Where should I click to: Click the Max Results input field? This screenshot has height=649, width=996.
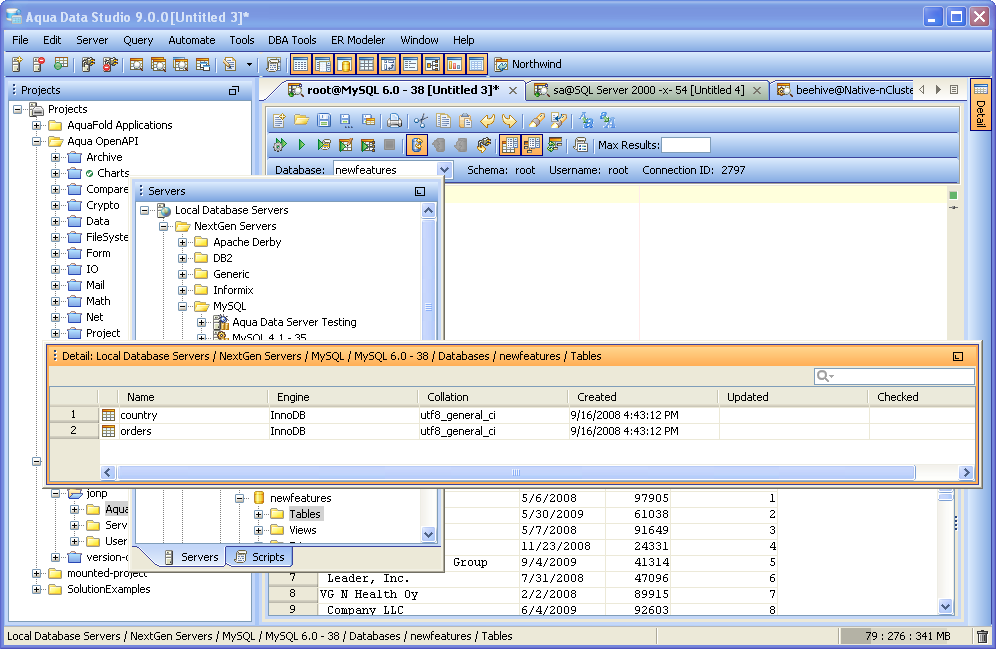pyautogui.click(x=686, y=146)
